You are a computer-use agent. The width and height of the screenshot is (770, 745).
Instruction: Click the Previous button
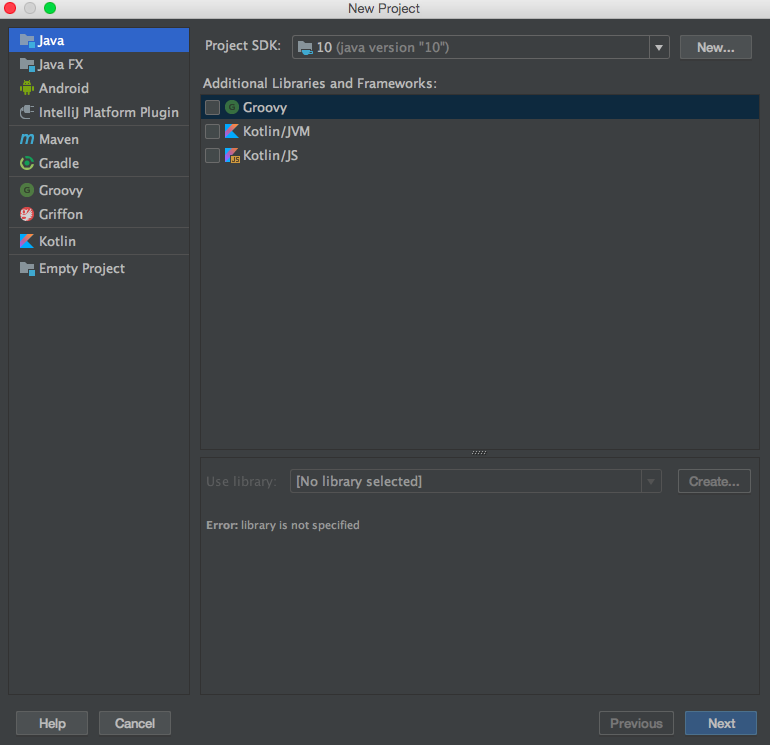(636, 723)
